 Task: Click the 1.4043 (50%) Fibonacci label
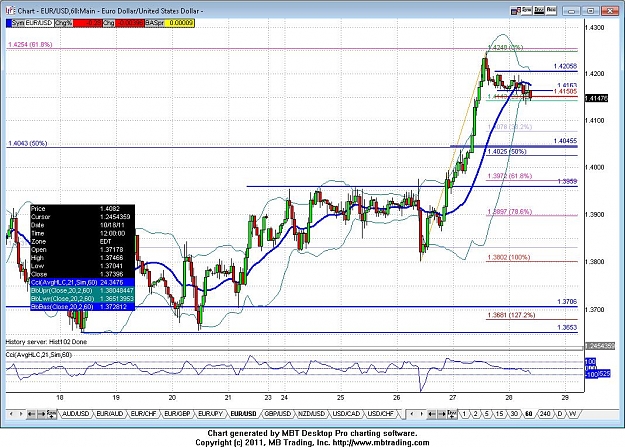(x=28, y=143)
